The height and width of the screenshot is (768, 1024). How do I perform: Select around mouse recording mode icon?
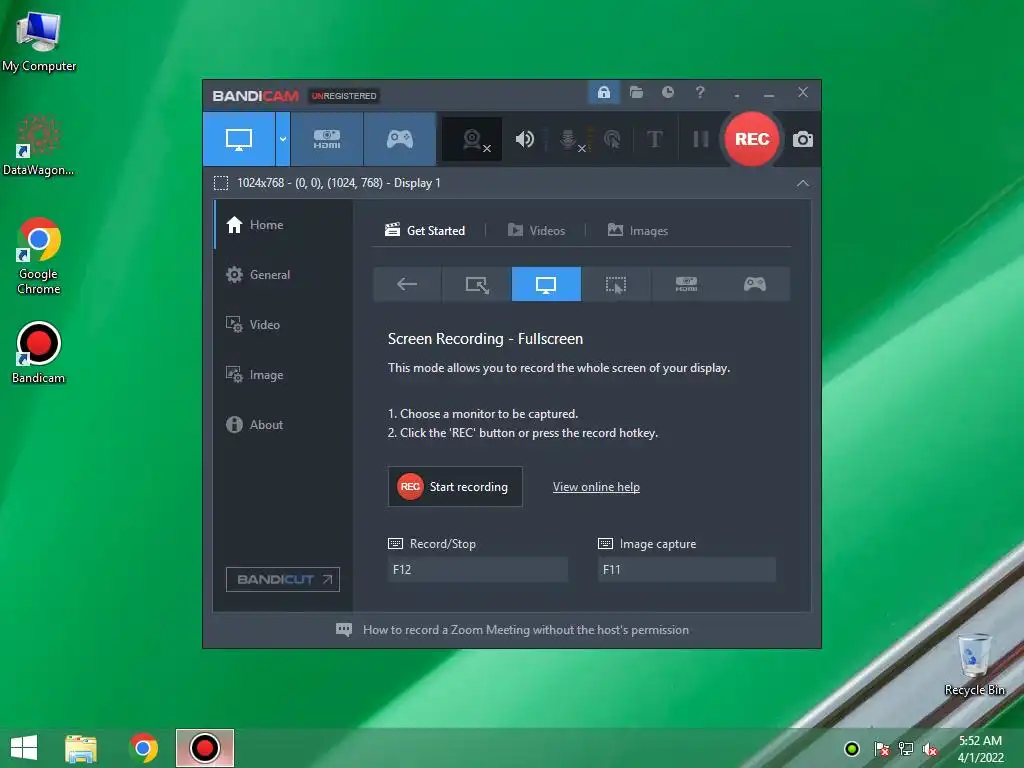tap(616, 284)
